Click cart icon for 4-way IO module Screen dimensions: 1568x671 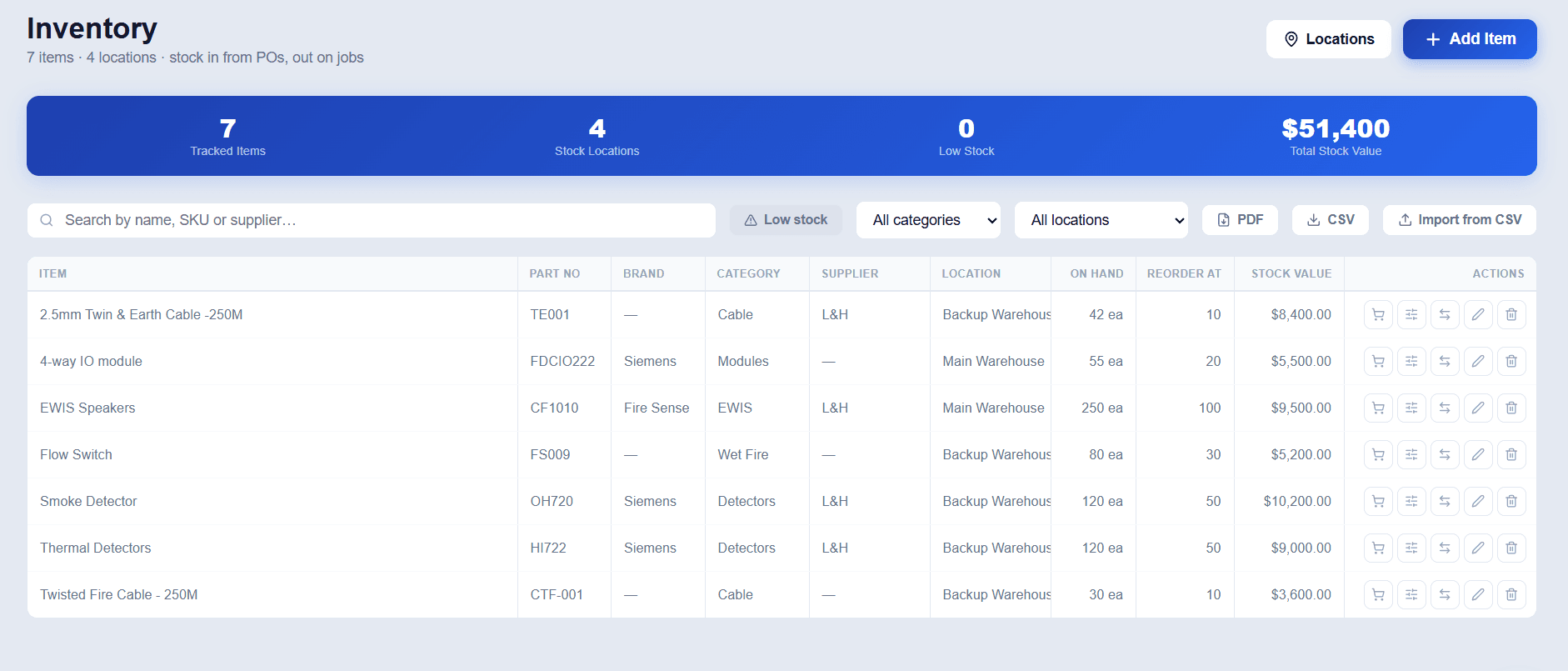pos(1378,361)
